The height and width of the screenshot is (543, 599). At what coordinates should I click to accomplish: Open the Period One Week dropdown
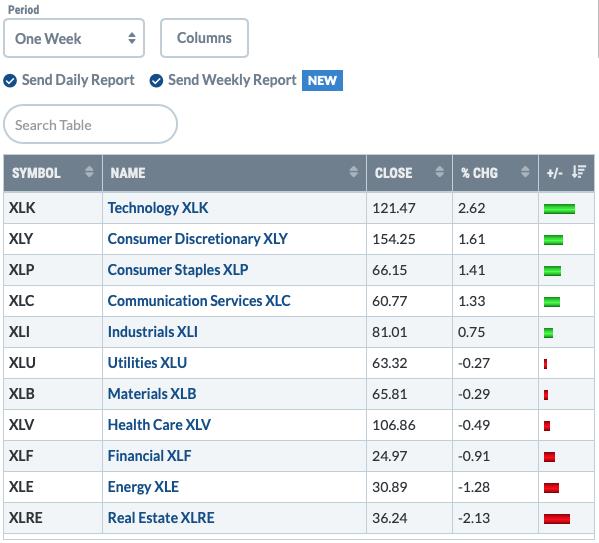pos(74,38)
